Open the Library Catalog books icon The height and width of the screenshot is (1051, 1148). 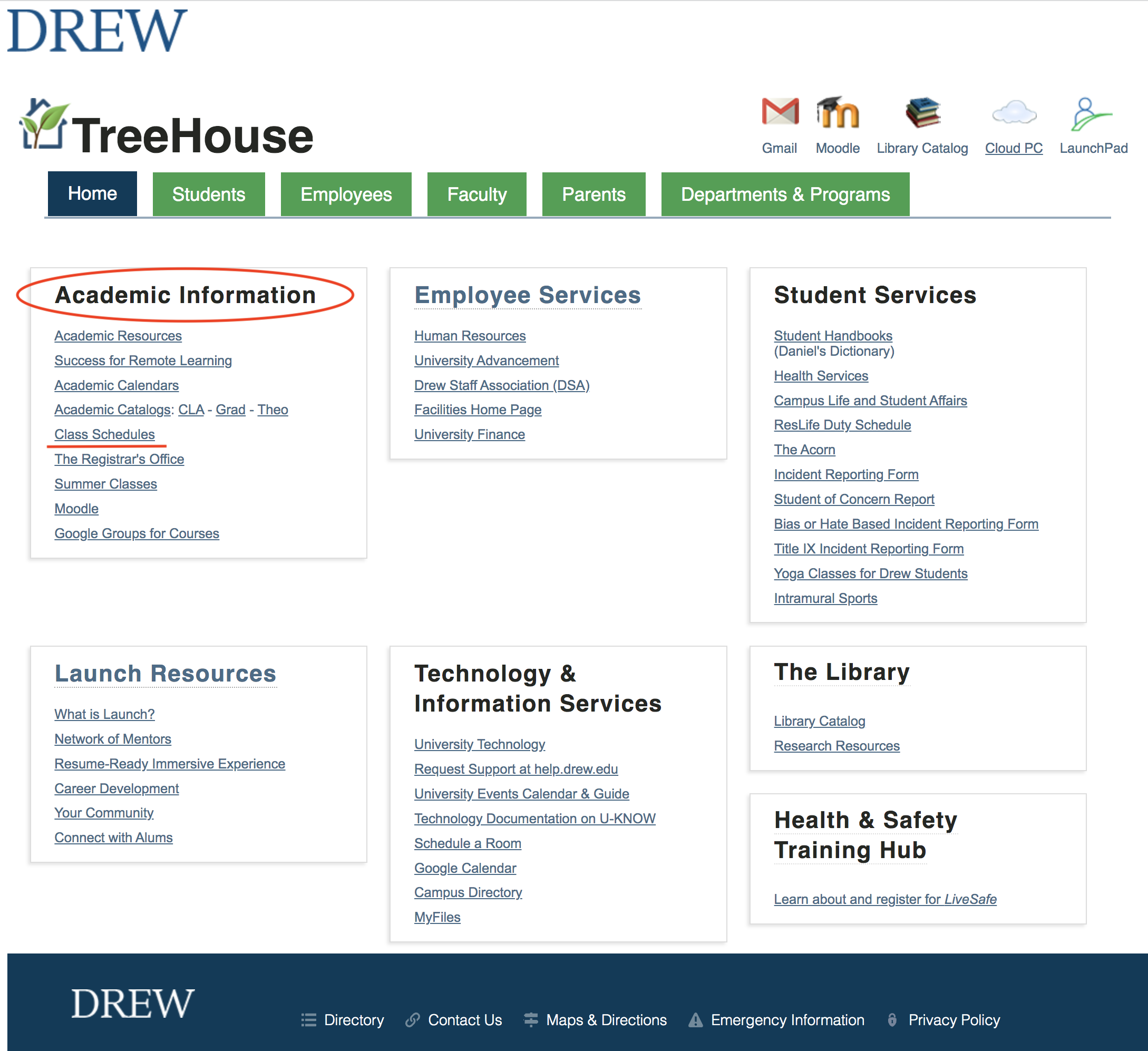(x=922, y=112)
